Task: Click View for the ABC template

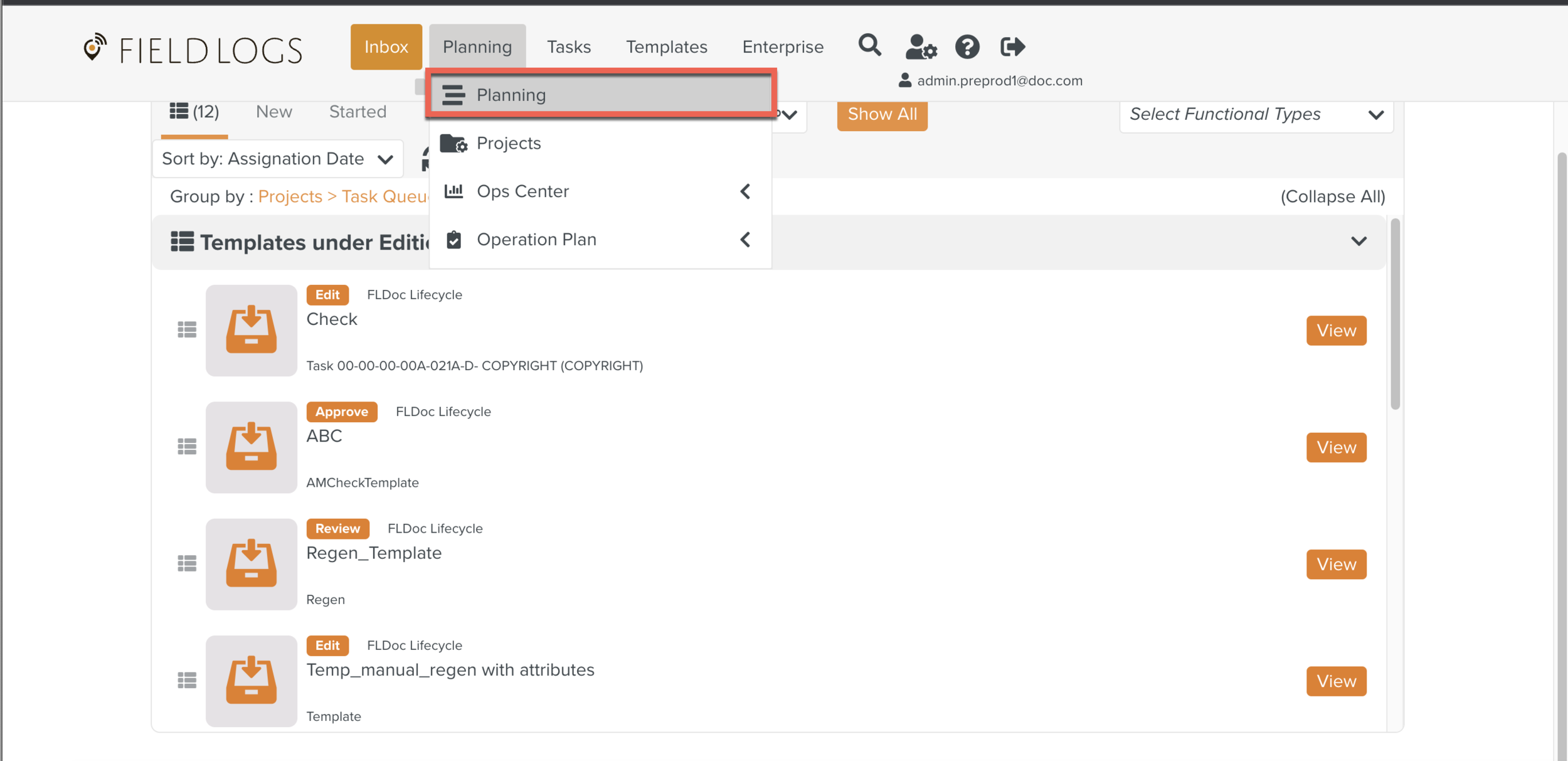Action: point(1336,447)
